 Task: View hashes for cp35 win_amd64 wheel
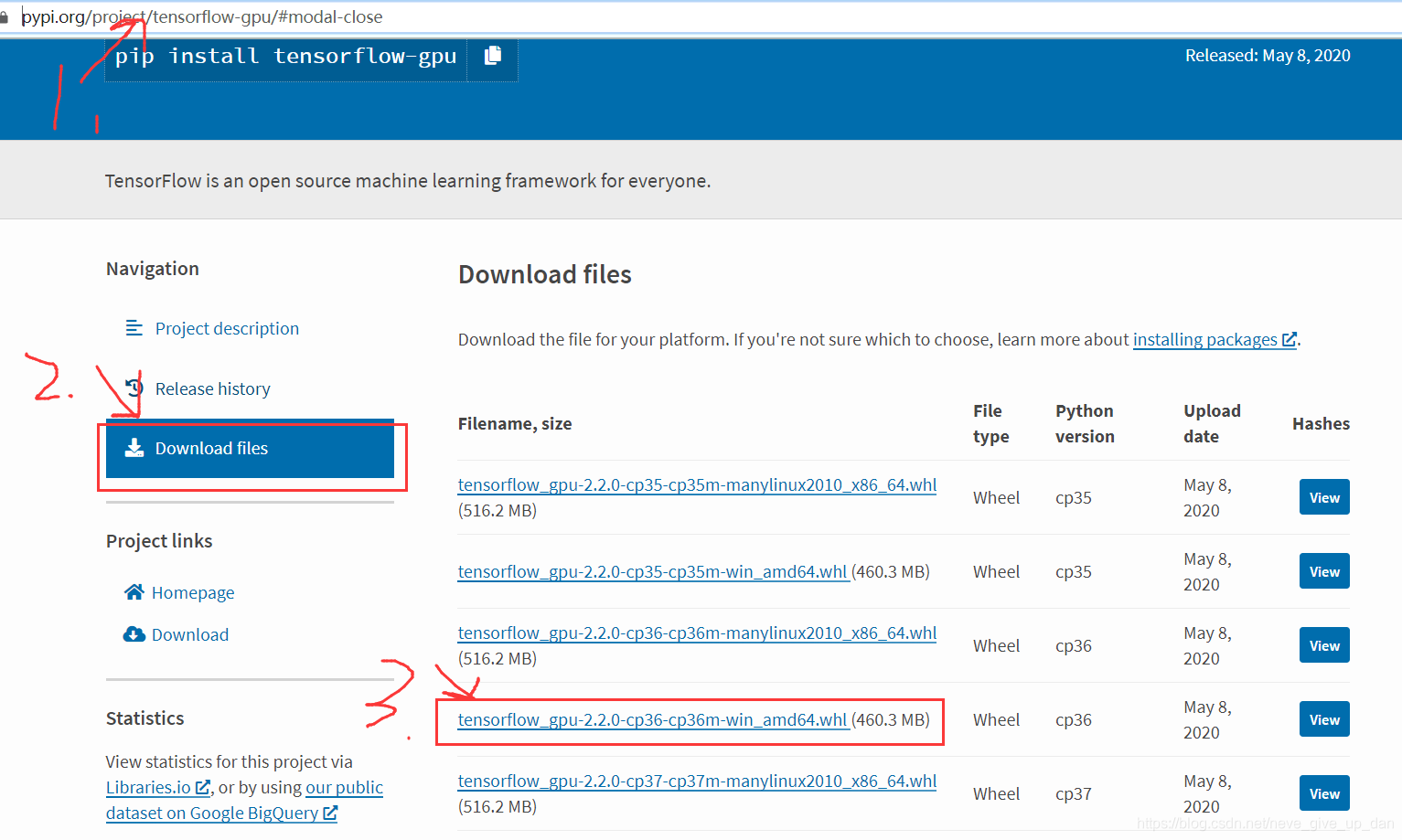(1324, 571)
